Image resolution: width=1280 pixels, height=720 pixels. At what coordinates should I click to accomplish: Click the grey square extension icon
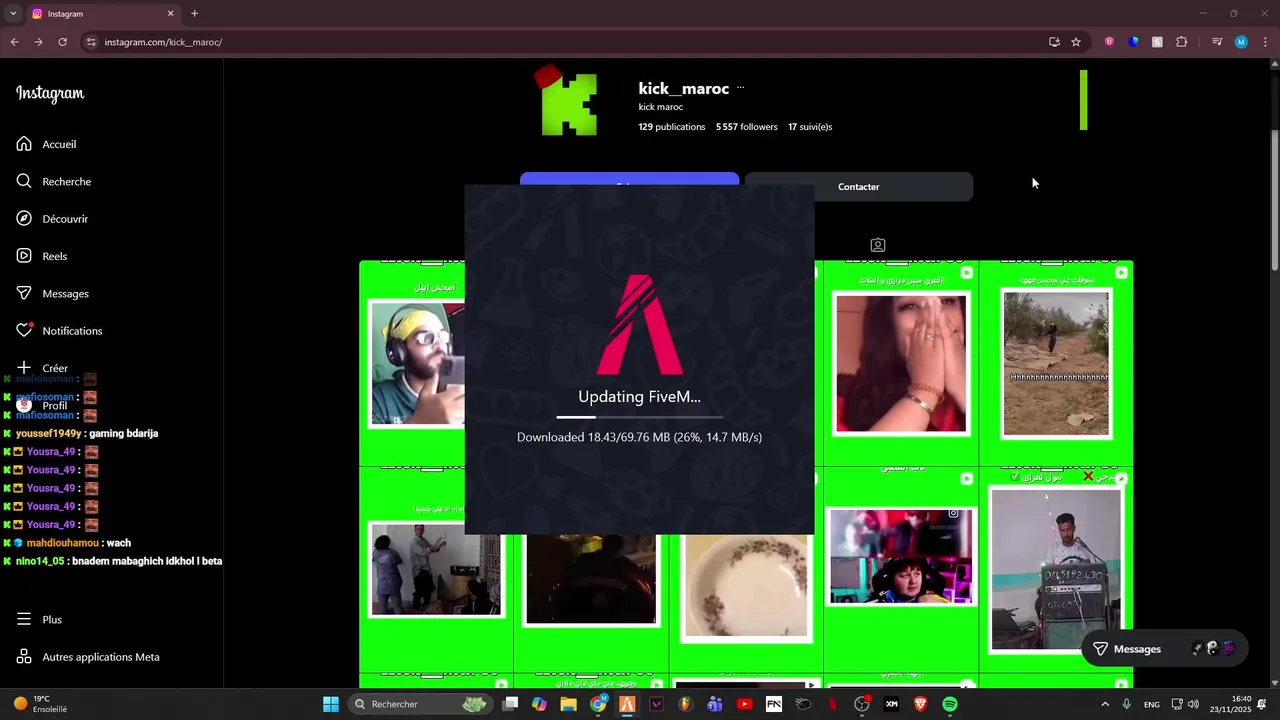click(x=1157, y=42)
